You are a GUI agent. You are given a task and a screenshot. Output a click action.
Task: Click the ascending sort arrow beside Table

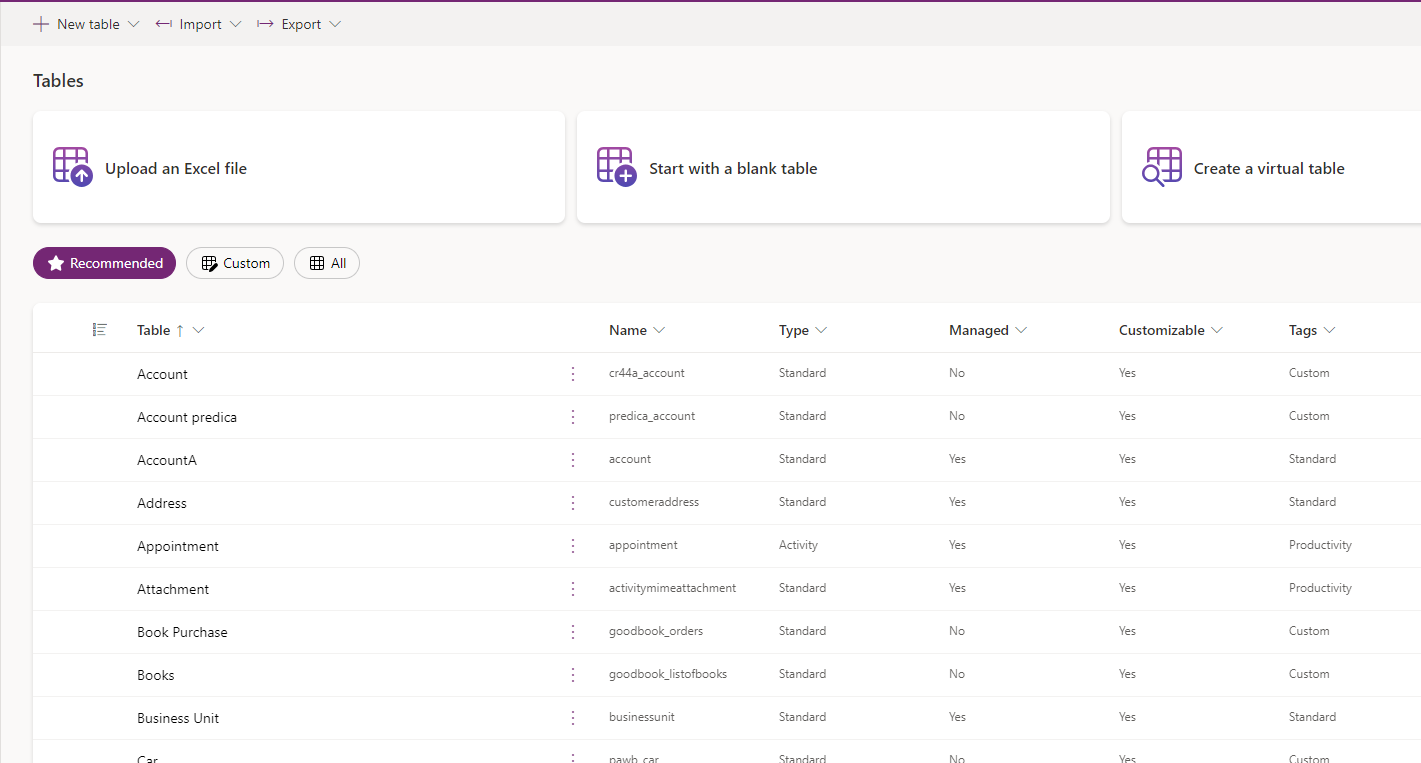pyautogui.click(x=180, y=330)
